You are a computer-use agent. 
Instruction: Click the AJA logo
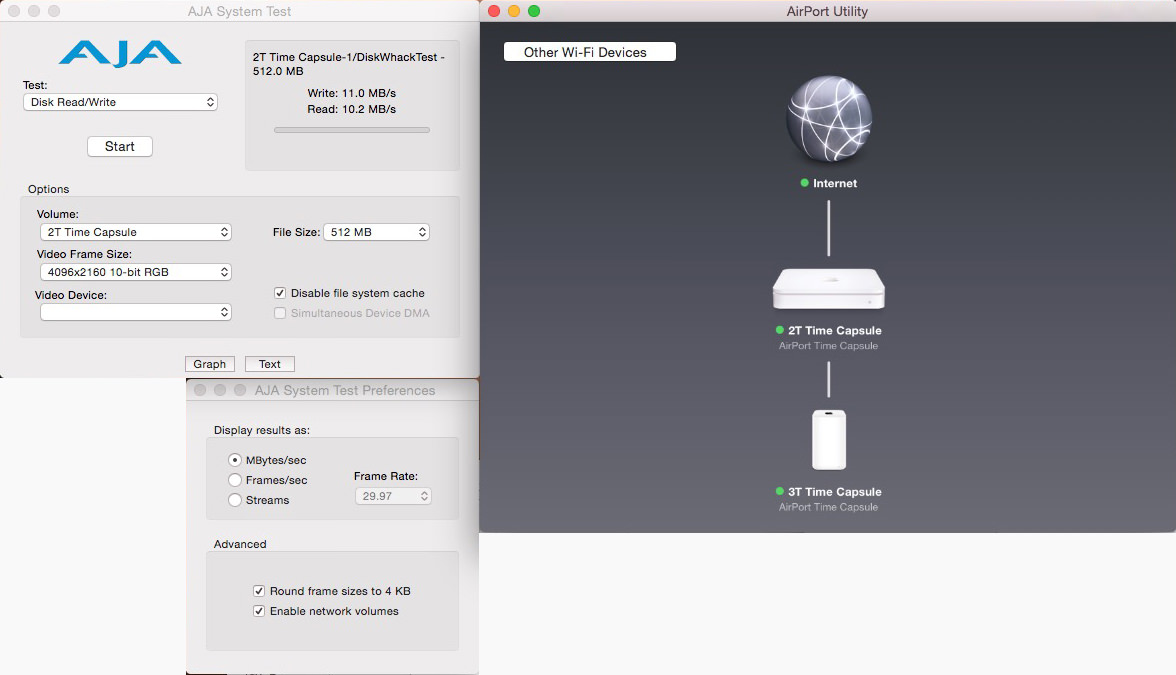click(x=120, y=54)
